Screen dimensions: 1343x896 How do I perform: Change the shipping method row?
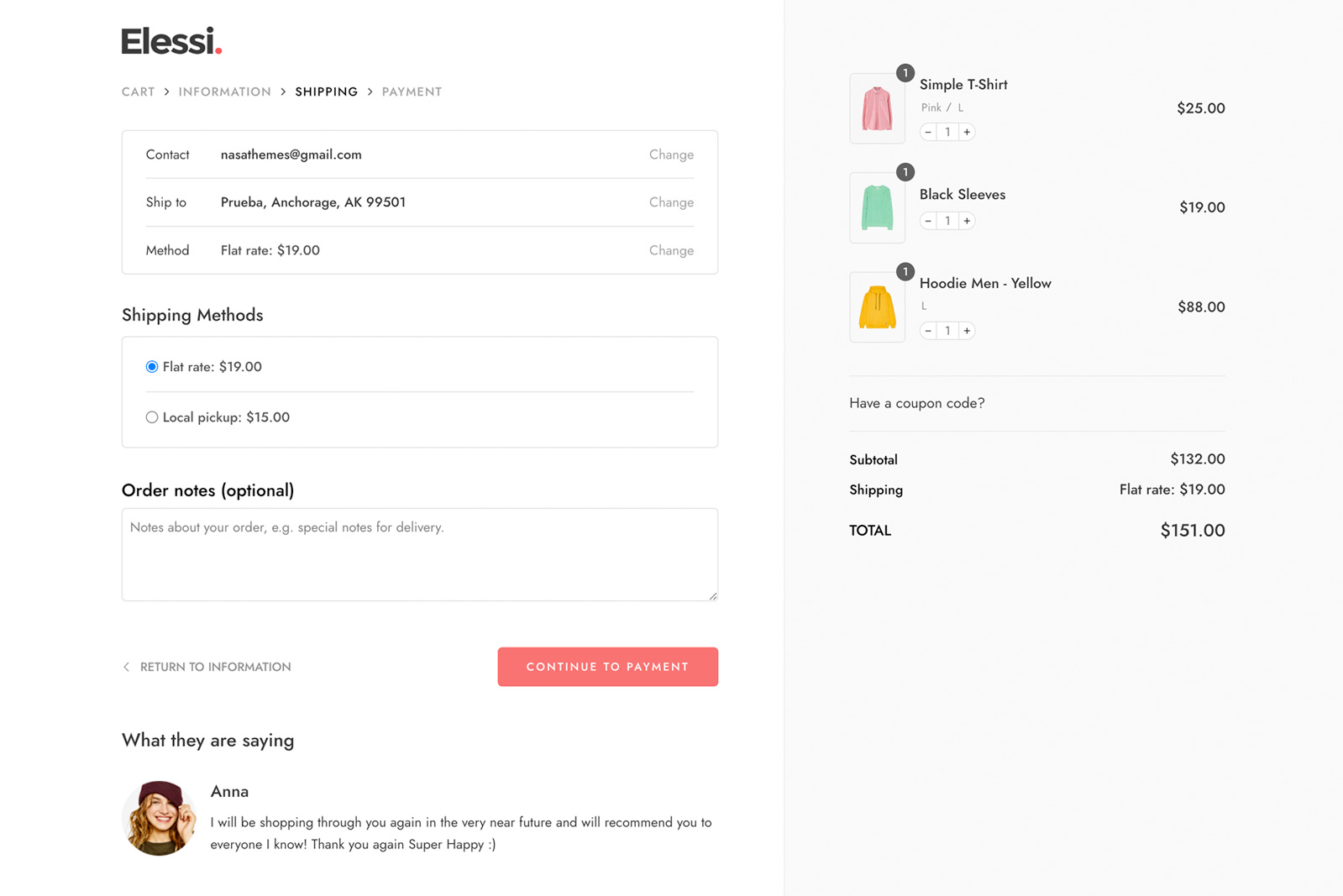pyautogui.click(x=671, y=250)
